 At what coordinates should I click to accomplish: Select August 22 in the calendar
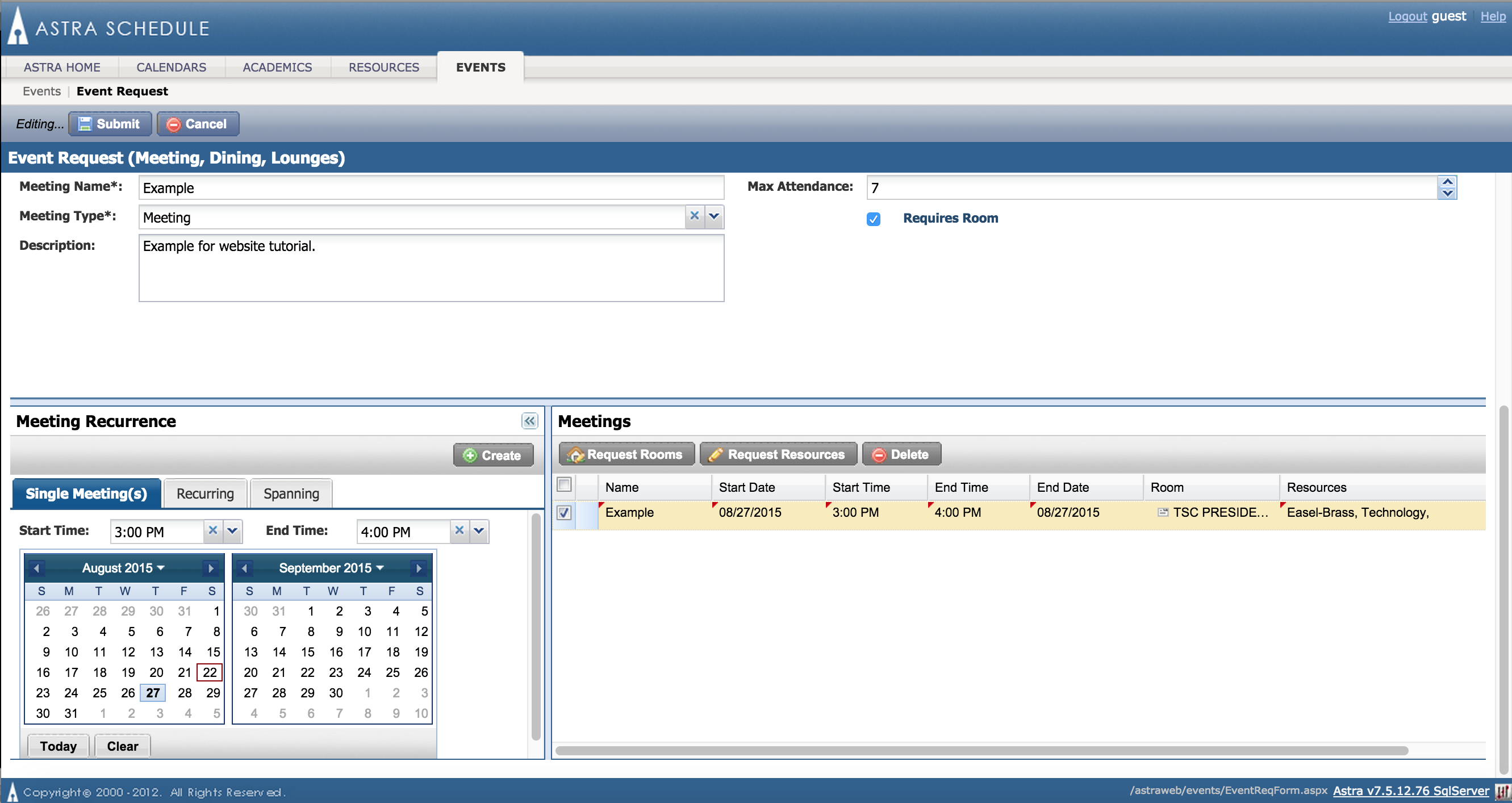coord(210,672)
